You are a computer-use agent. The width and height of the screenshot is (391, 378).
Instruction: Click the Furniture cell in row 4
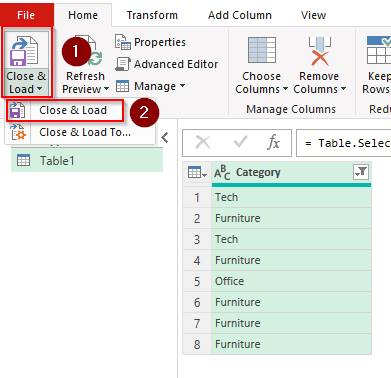pos(291,260)
